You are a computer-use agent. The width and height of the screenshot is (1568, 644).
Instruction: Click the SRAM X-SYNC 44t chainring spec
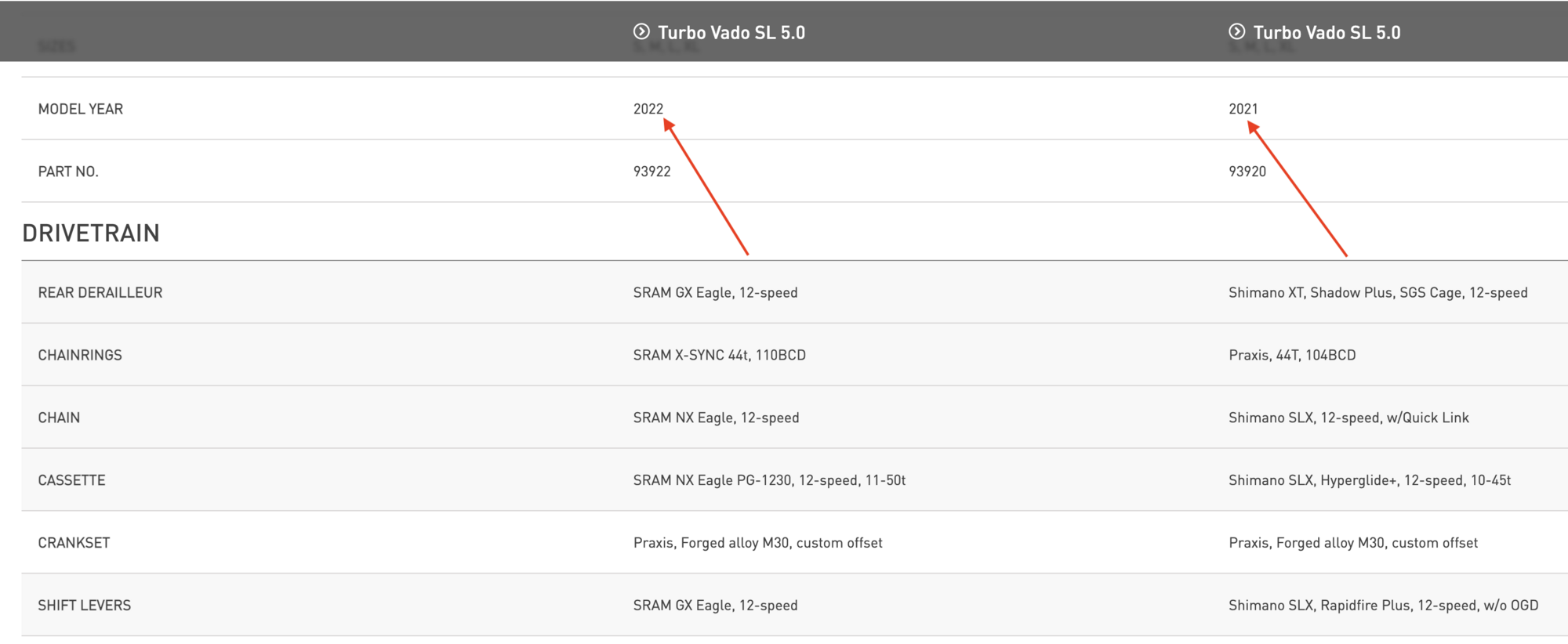tap(719, 355)
